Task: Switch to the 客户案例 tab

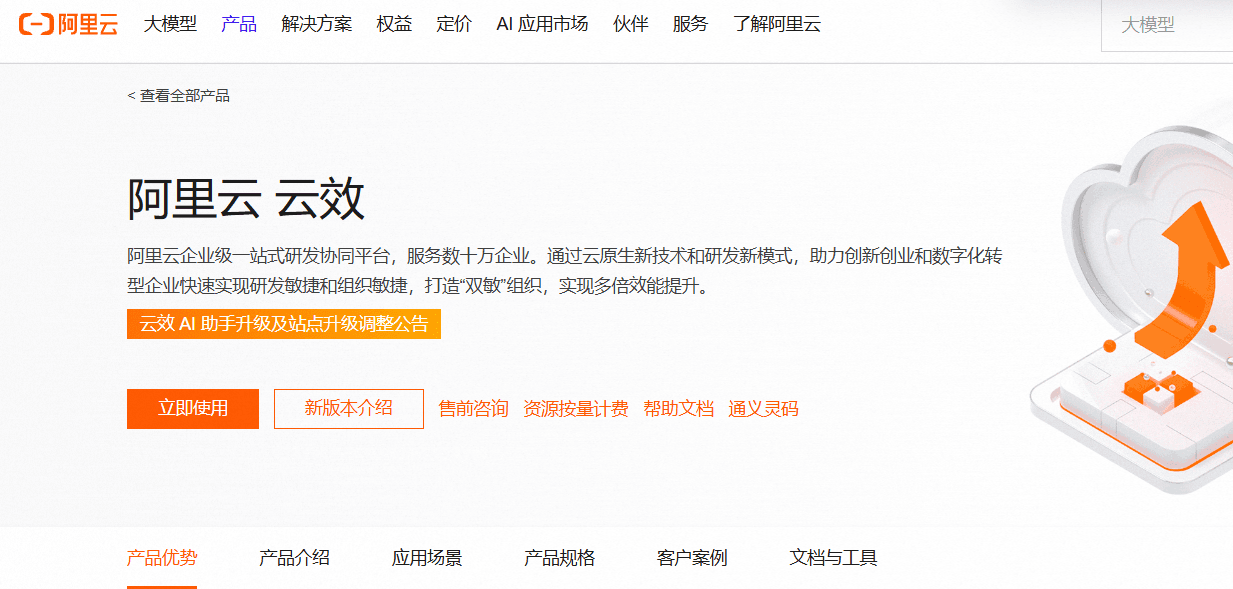Action: pos(692,558)
